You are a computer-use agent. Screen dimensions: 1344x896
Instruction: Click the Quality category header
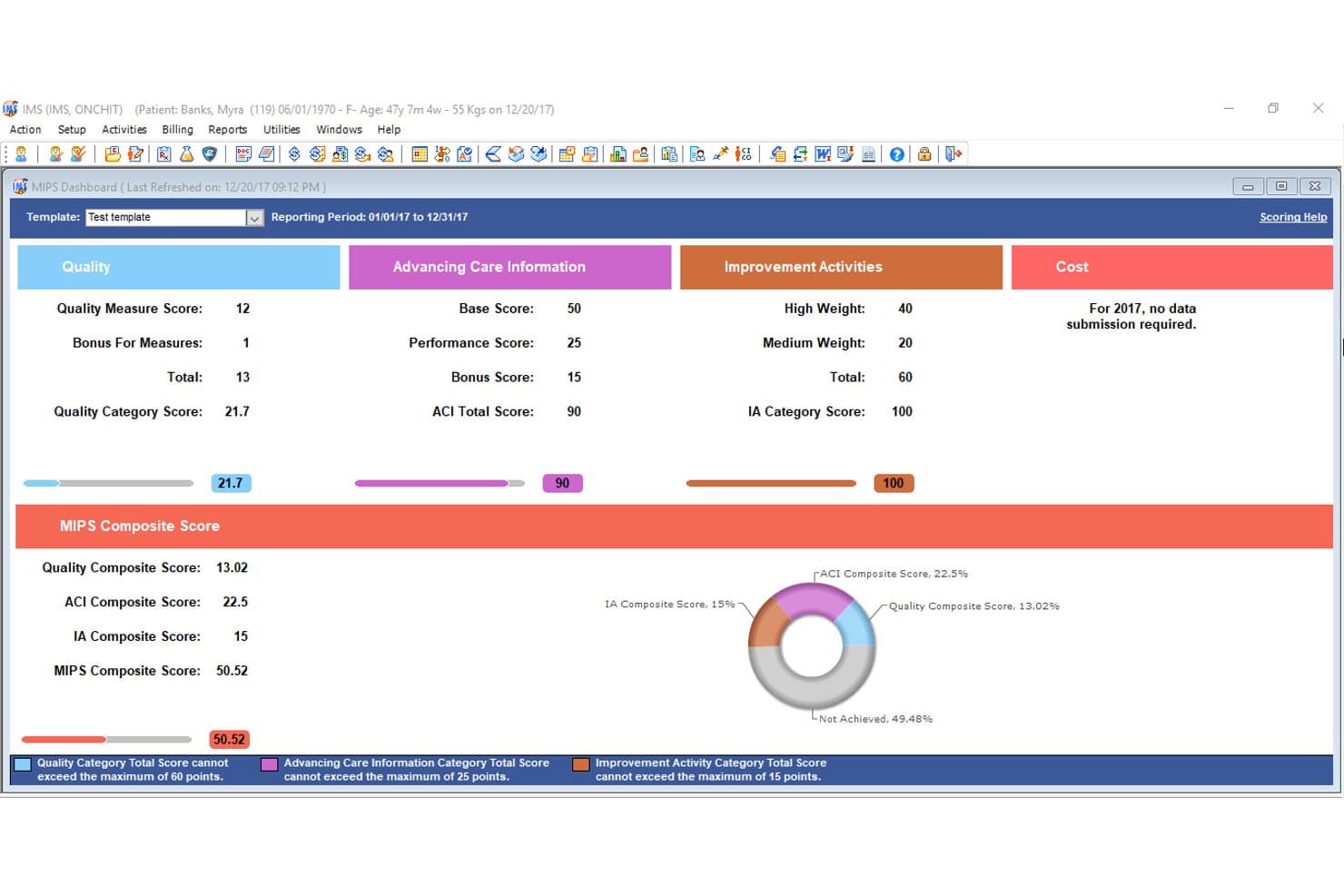pyautogui.click(x=179, y=267)
